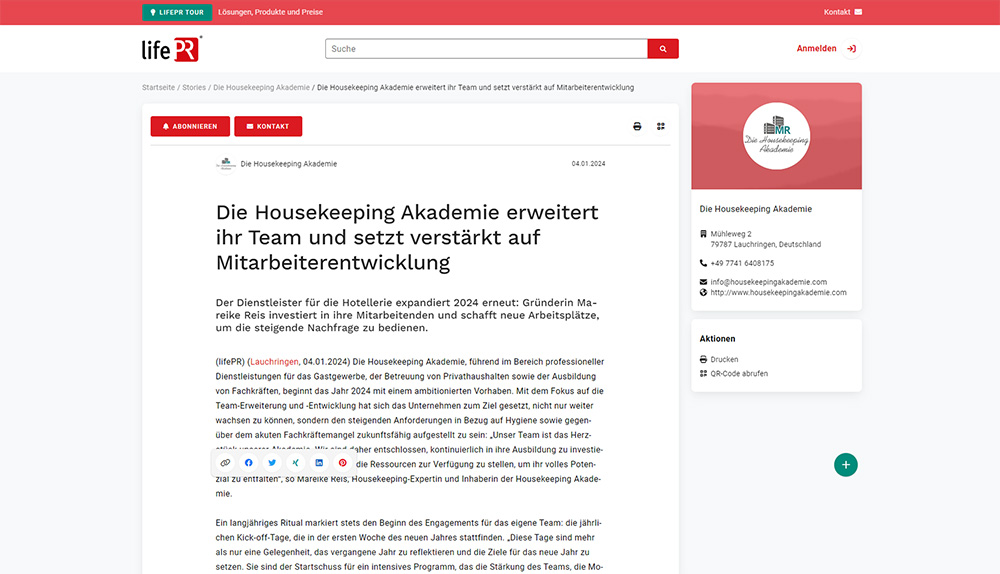Choose QR-Code abrufen under Aktionen

tap(739, 374)
